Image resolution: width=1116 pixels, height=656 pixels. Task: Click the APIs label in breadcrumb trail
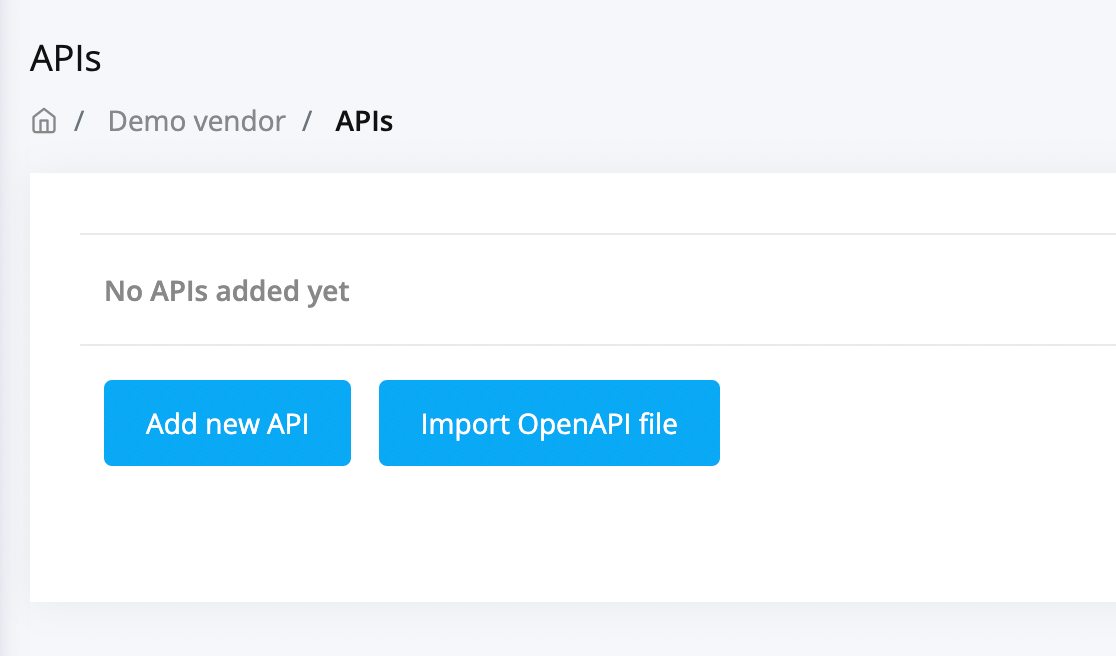tap(364, 120)
